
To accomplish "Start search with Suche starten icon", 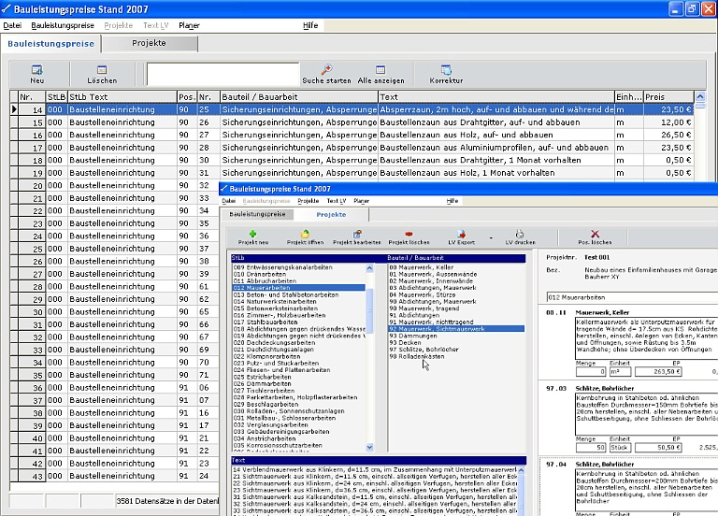I will [x=326, y=69].
